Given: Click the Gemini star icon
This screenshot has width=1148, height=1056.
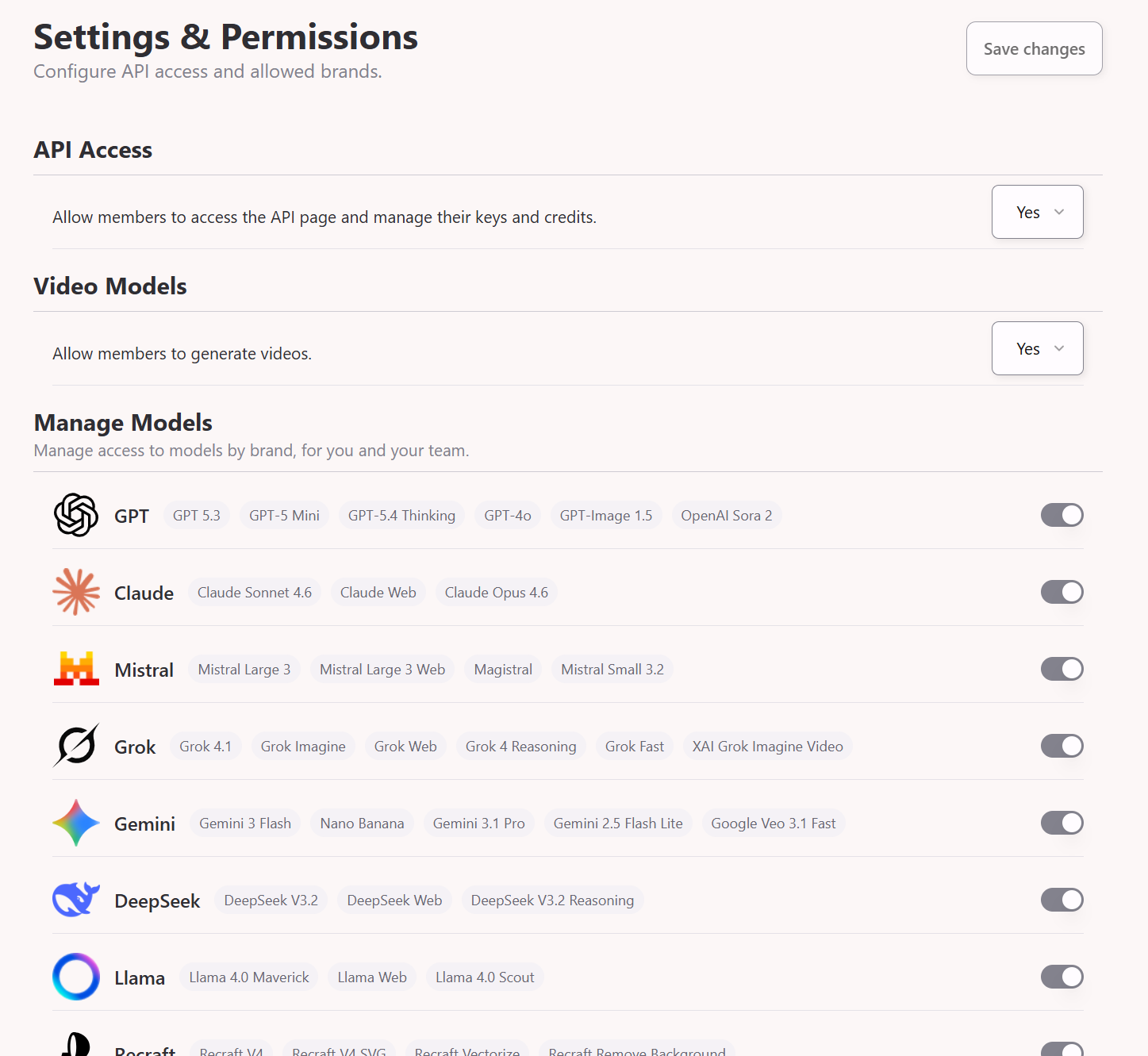Looking at the screenshot, I should click(x=75, y=823).
